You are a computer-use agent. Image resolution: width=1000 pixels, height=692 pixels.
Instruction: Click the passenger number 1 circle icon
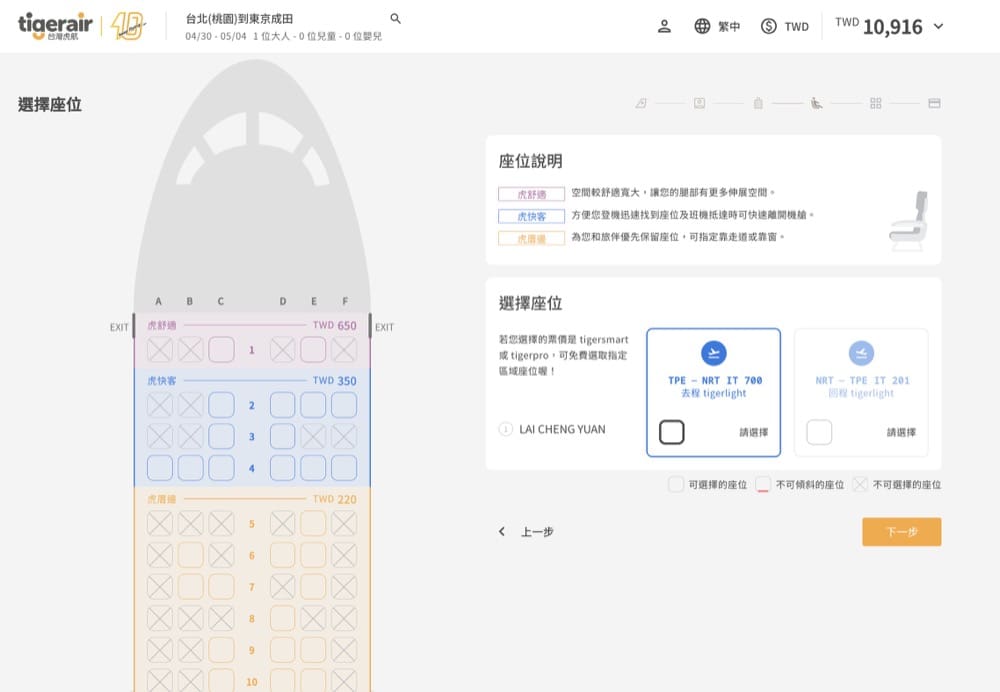pos(506,429)
